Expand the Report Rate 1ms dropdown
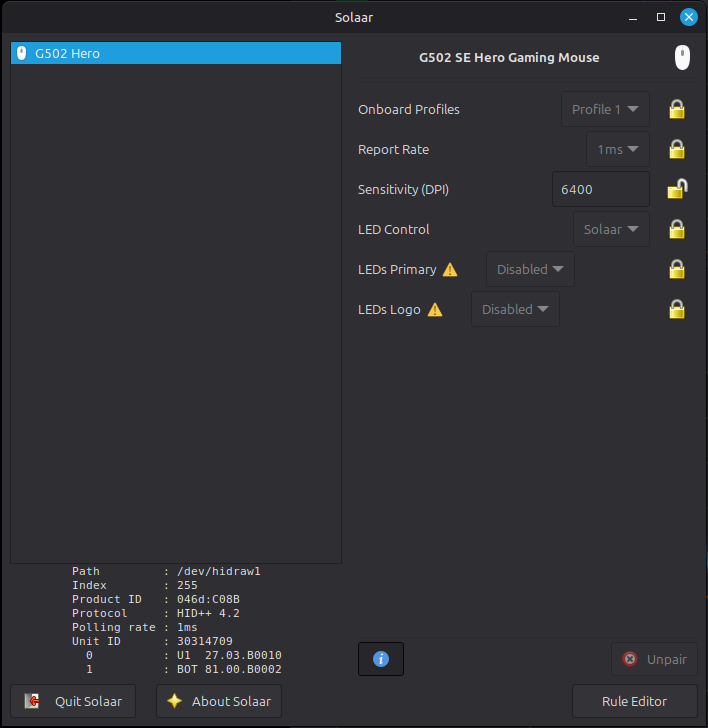Viewport: 708px width, 728px height. coord(617,149)
